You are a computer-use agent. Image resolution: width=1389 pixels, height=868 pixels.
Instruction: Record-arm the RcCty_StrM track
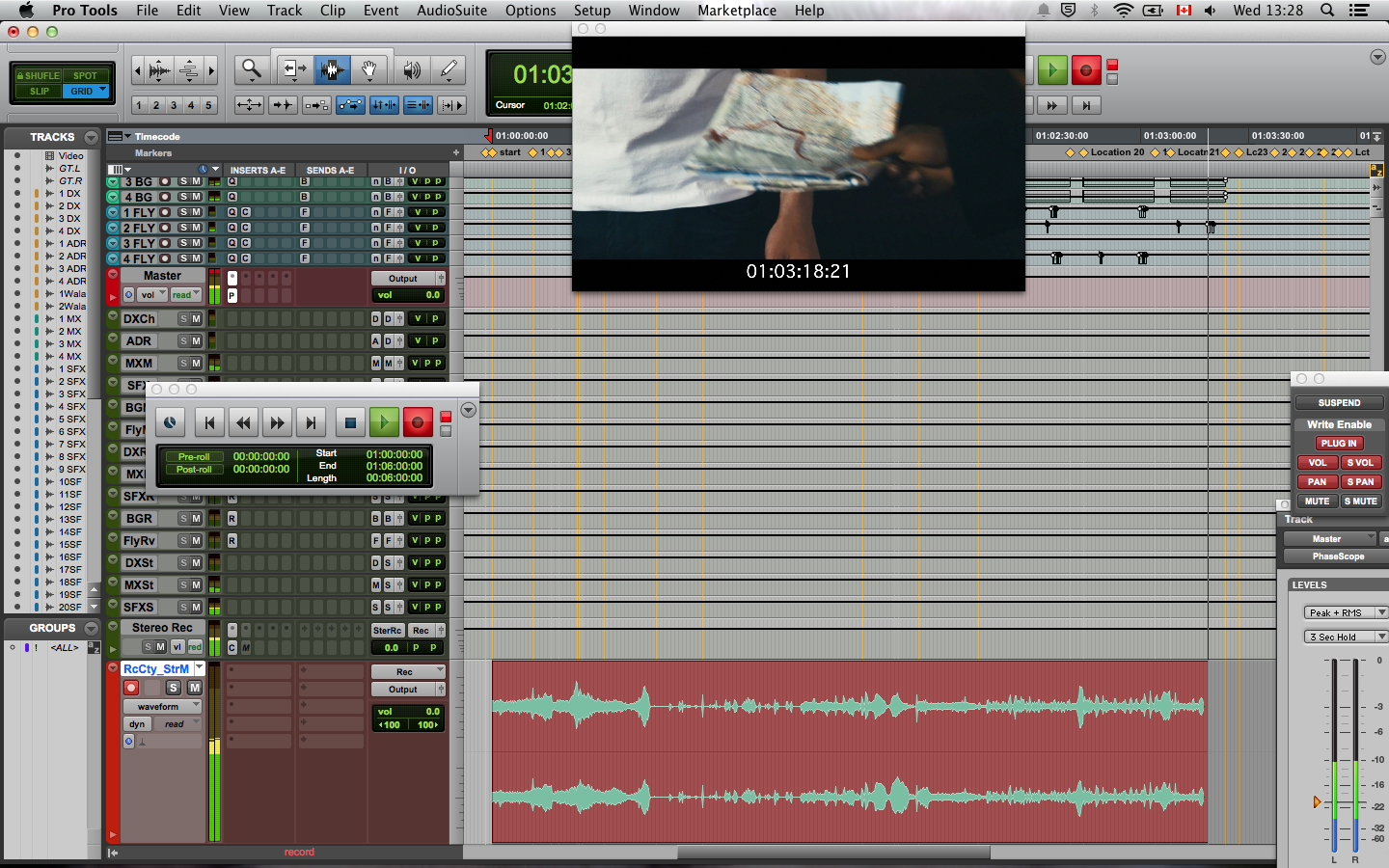131,688
